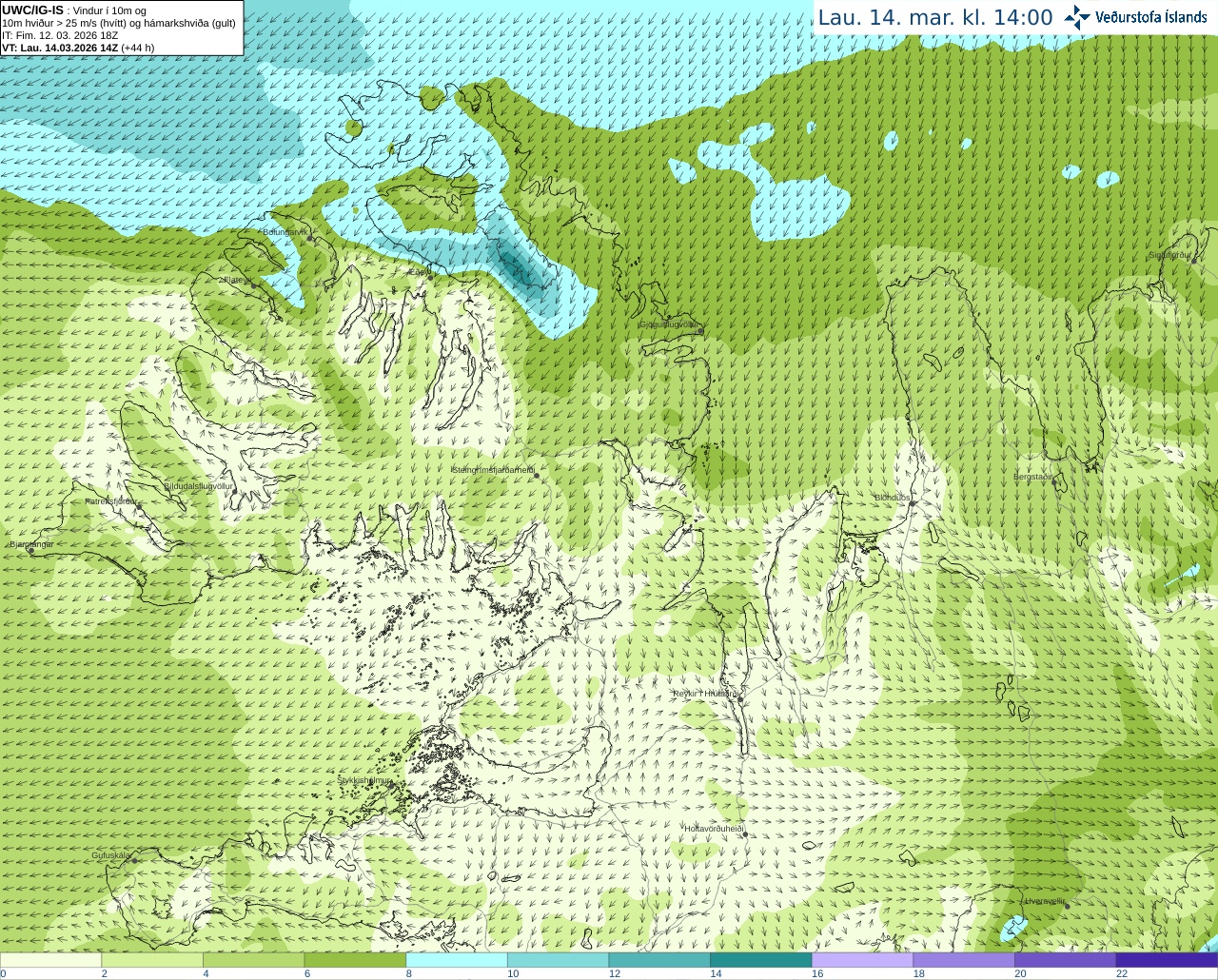The width and height of the screenshot is (1218, 980).
Task: Click the legend value 8
Action: 409,973
